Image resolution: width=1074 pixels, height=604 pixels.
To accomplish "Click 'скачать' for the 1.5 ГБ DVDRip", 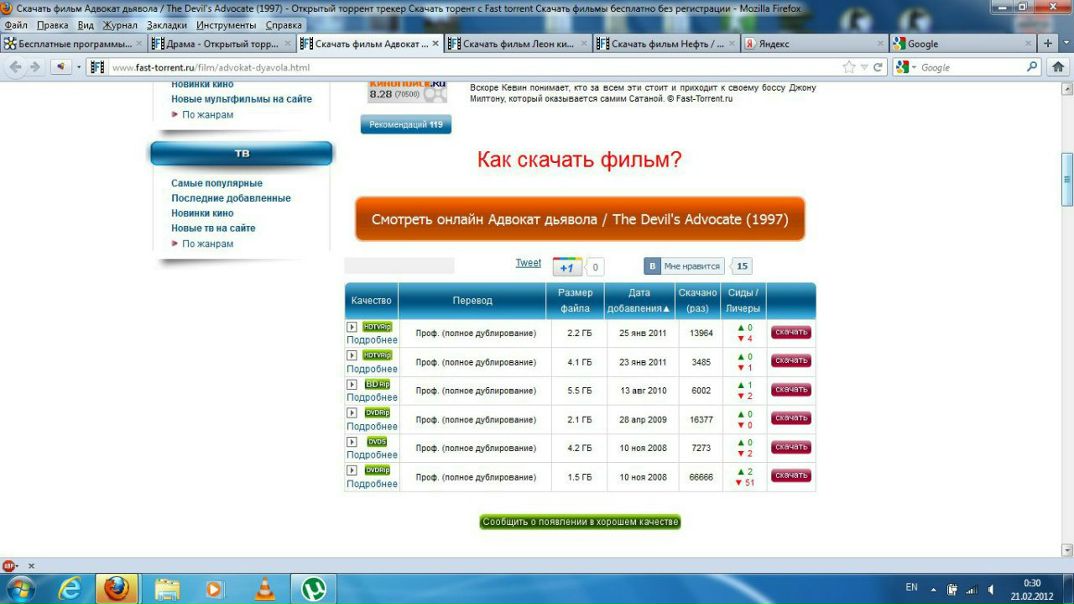I will coord(790,476).
